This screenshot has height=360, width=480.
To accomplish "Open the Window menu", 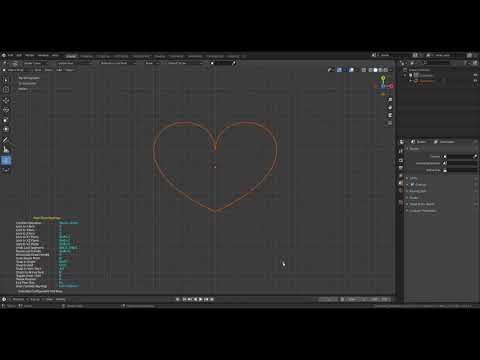I will click(43, 55).
